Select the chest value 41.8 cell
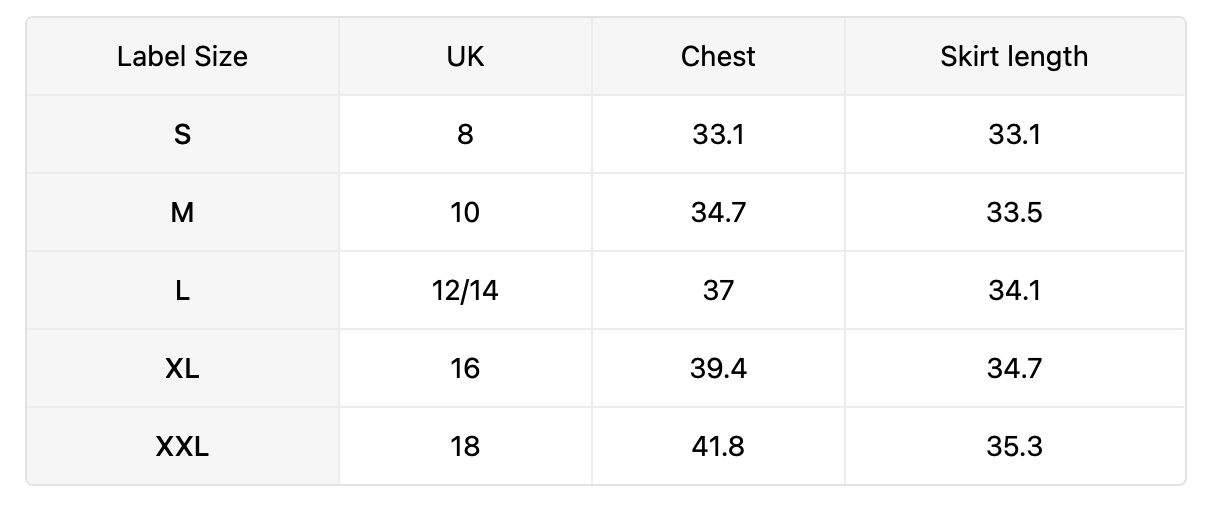 click(x=718, y=446)
